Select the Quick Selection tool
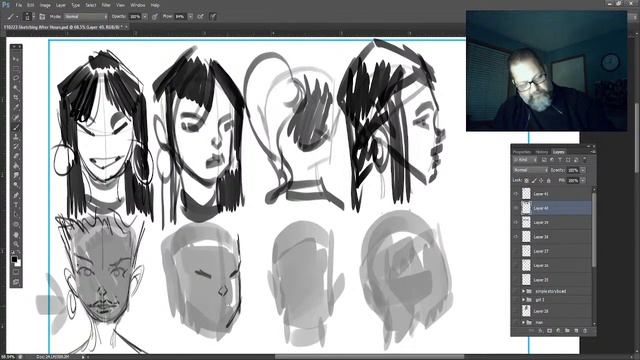 click(16, 88)
